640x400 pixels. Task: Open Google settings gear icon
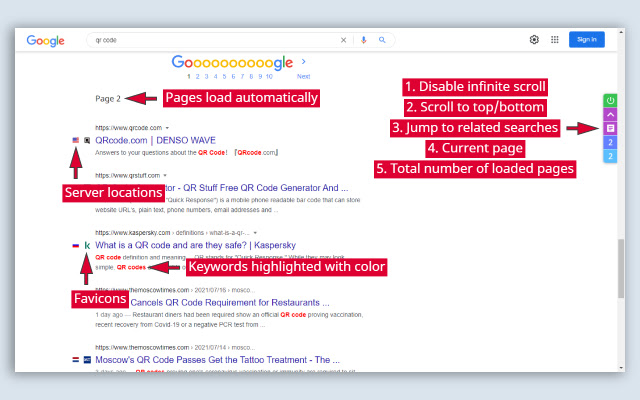(x=534, y=40)
